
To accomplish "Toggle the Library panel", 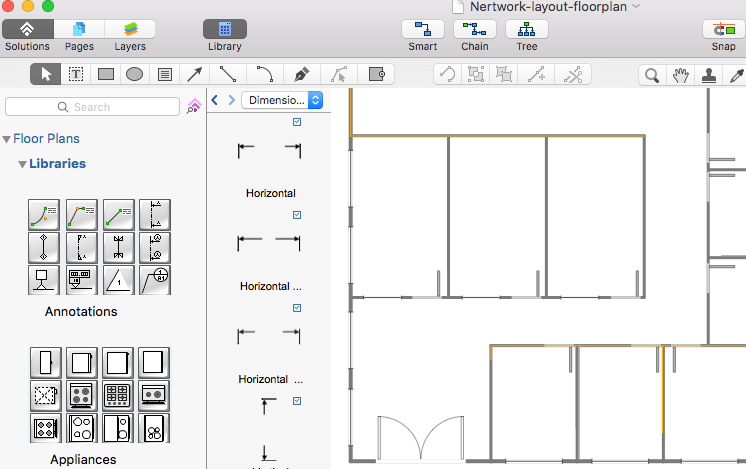I will [225, 29].
